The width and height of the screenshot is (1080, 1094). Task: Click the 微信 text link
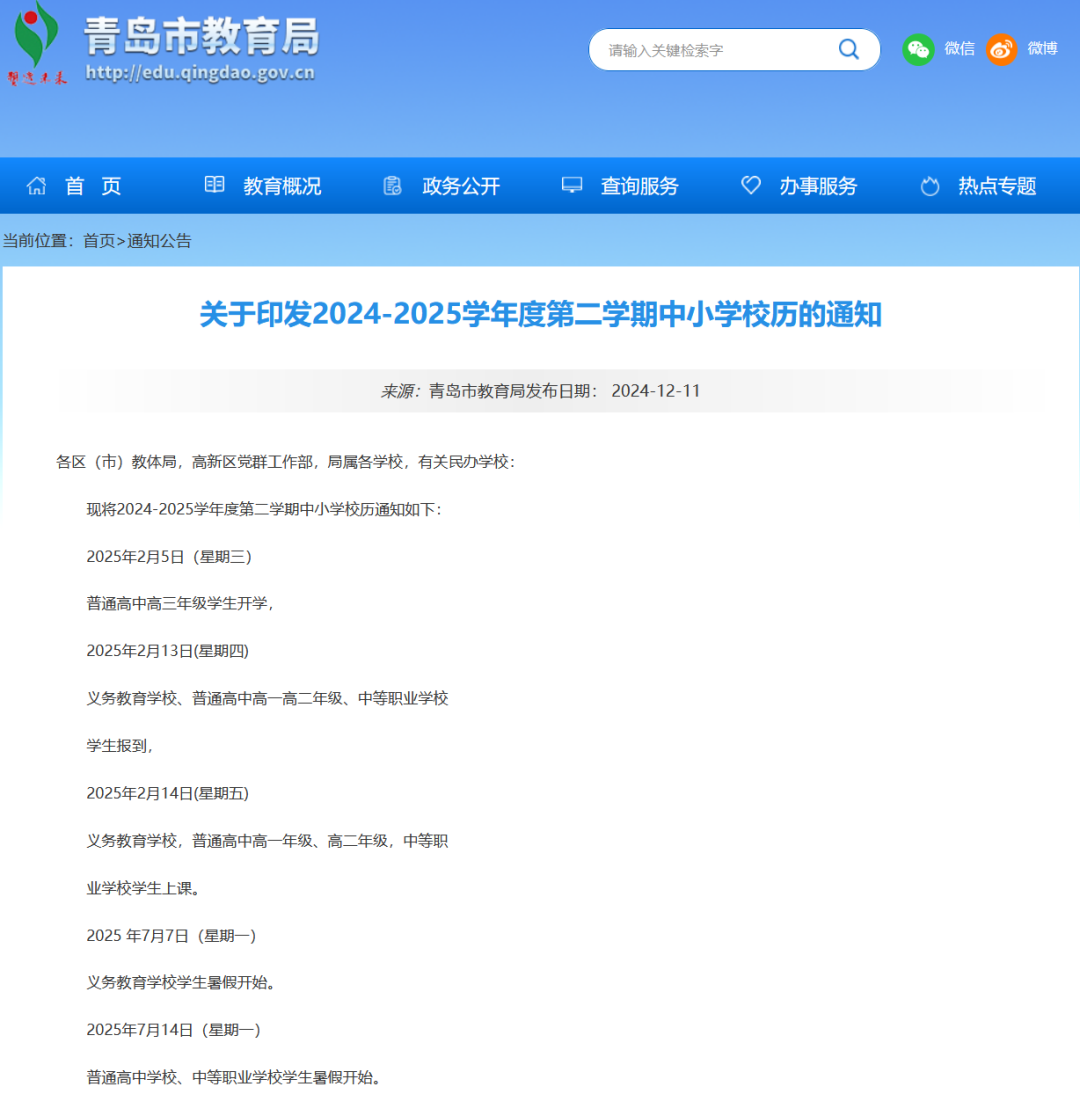(x=959, y=48)
